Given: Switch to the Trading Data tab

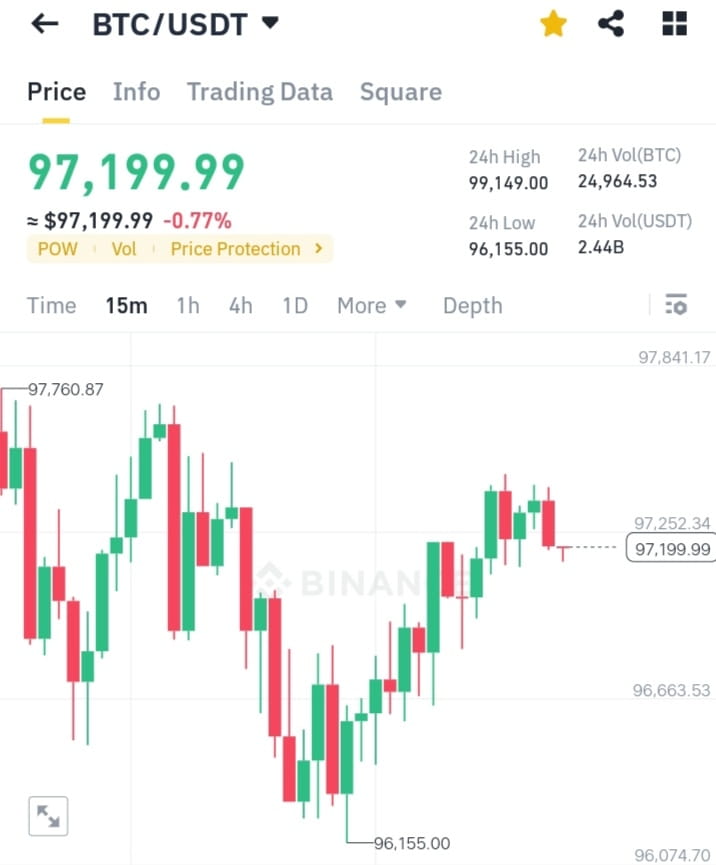Looking at the screenshot, I should click(259, 91).
